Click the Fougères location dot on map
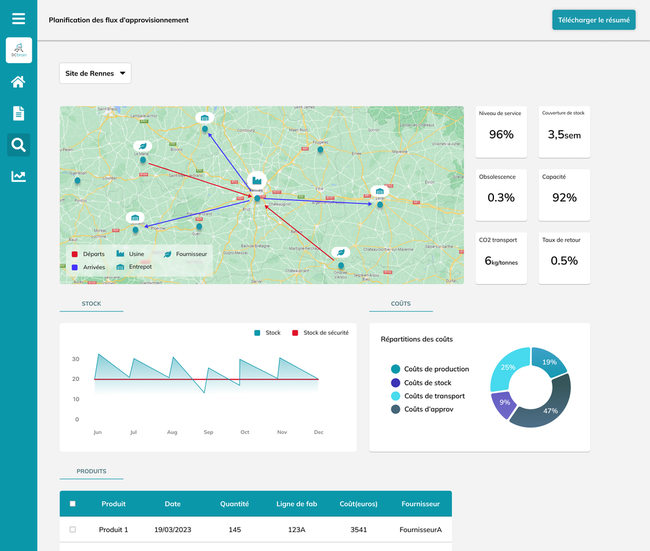 click(x=320, y=150)
